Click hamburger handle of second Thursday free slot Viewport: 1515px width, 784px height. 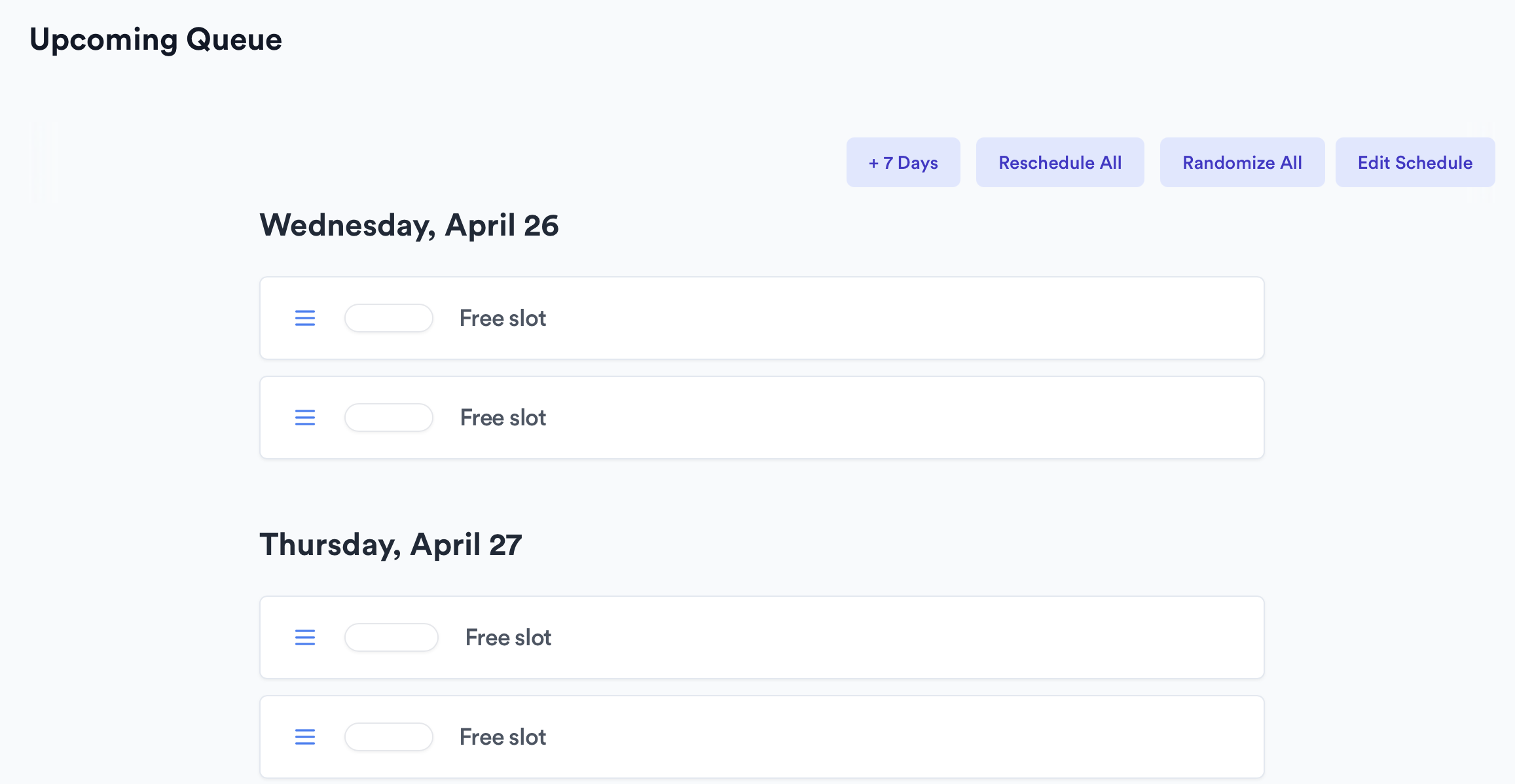pyautogui.click(x=305, y=737)
